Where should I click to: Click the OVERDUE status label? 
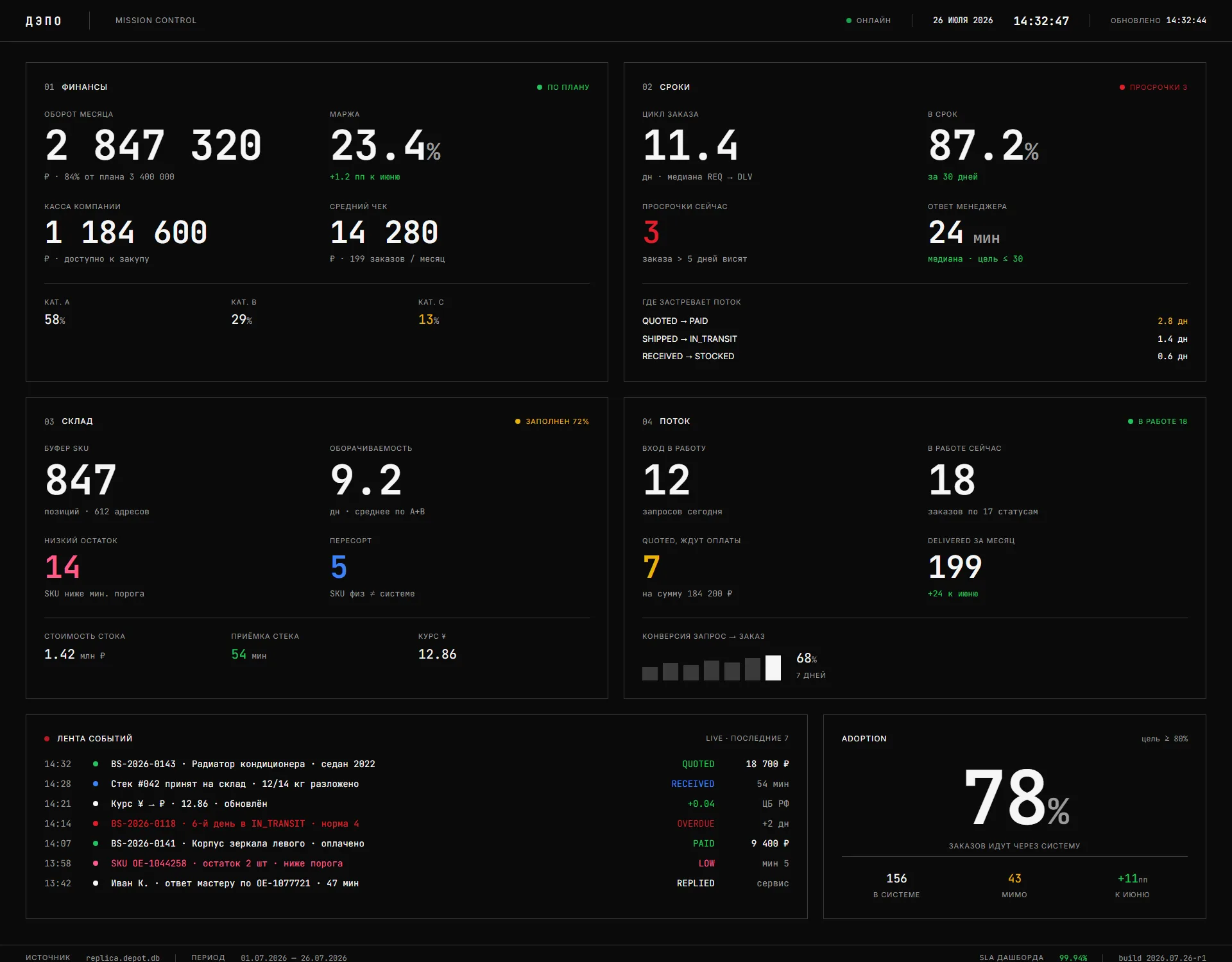click(x=696, y=823)
